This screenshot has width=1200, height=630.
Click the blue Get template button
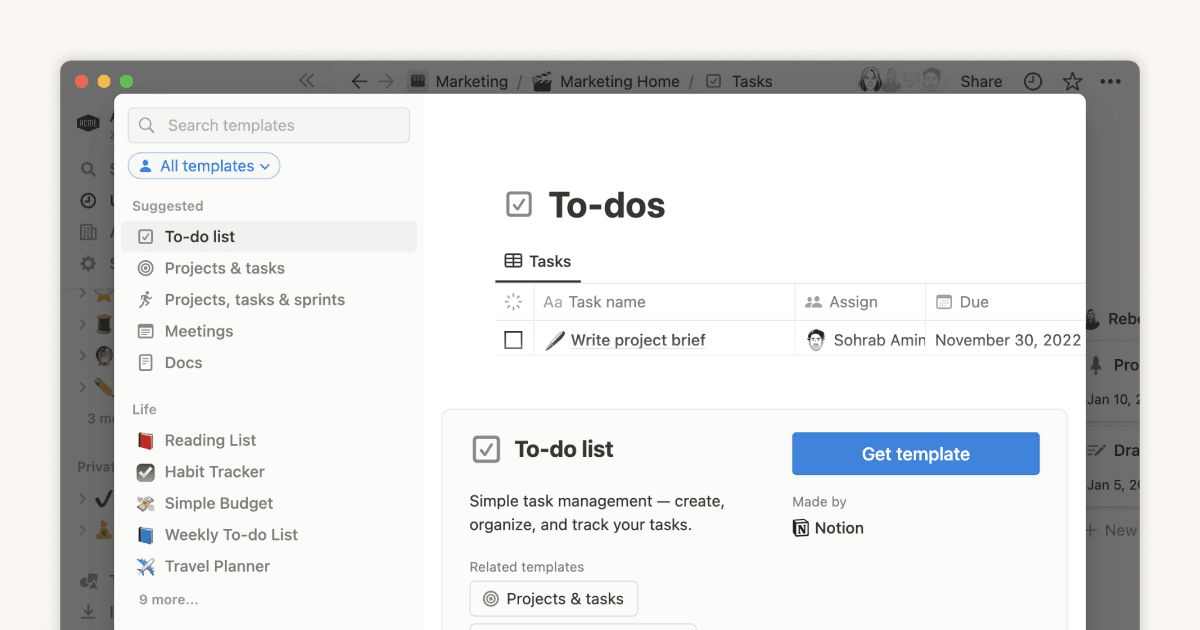(914, 453)
